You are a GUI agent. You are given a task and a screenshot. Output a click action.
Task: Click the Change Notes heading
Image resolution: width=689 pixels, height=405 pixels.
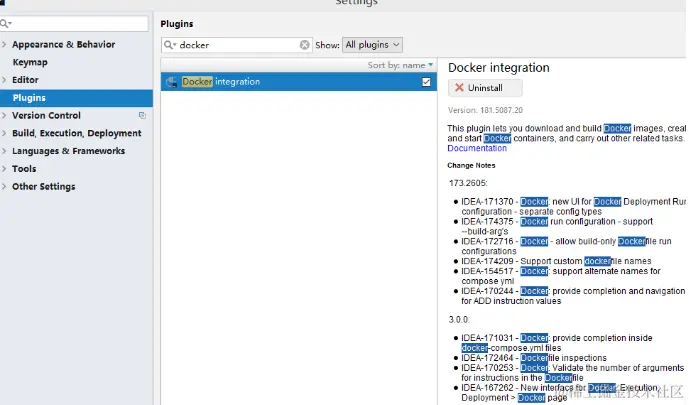pos(471,166)
